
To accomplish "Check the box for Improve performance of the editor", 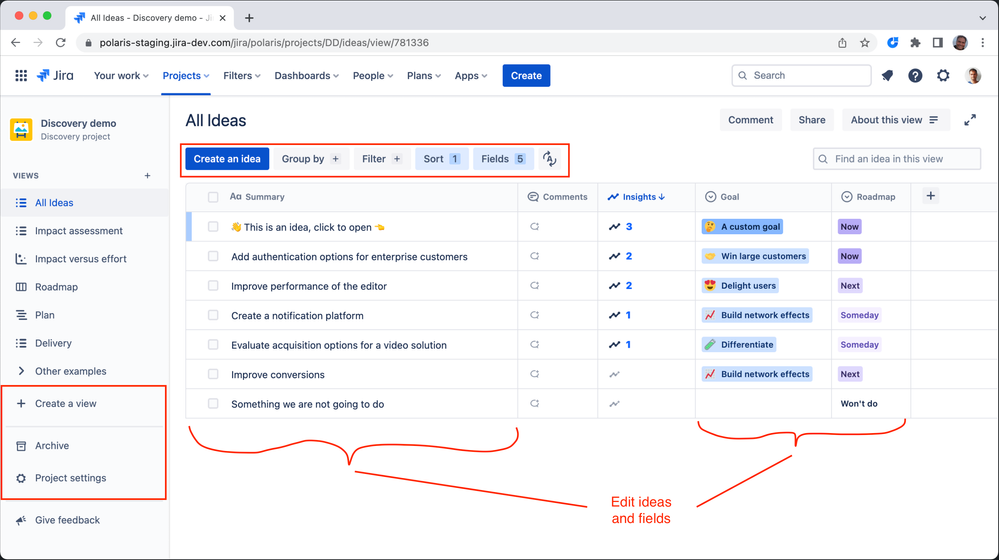I will [213, 285].
